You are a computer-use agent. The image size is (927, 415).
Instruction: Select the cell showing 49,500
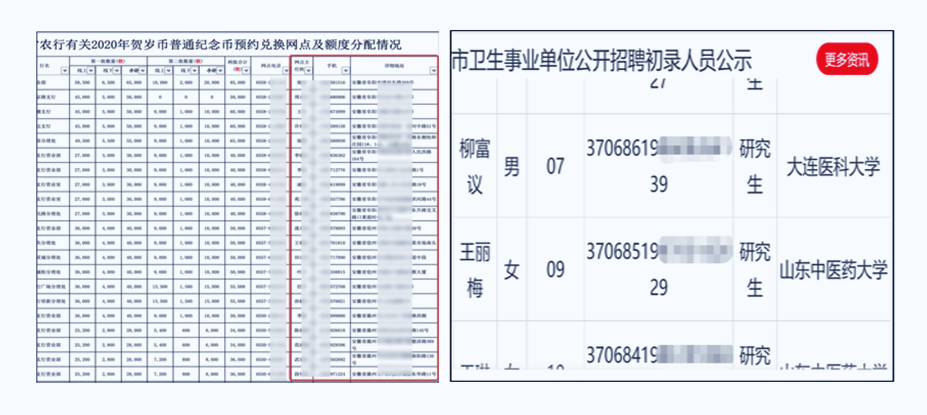[x=82, y=141]
